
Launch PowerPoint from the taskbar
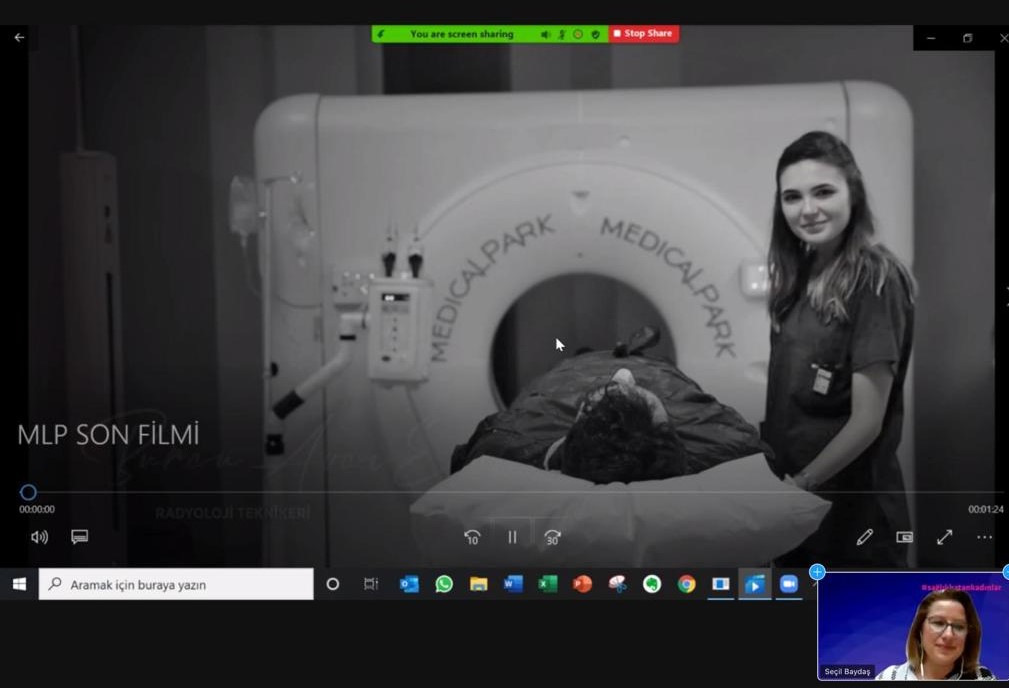(582, 584)
